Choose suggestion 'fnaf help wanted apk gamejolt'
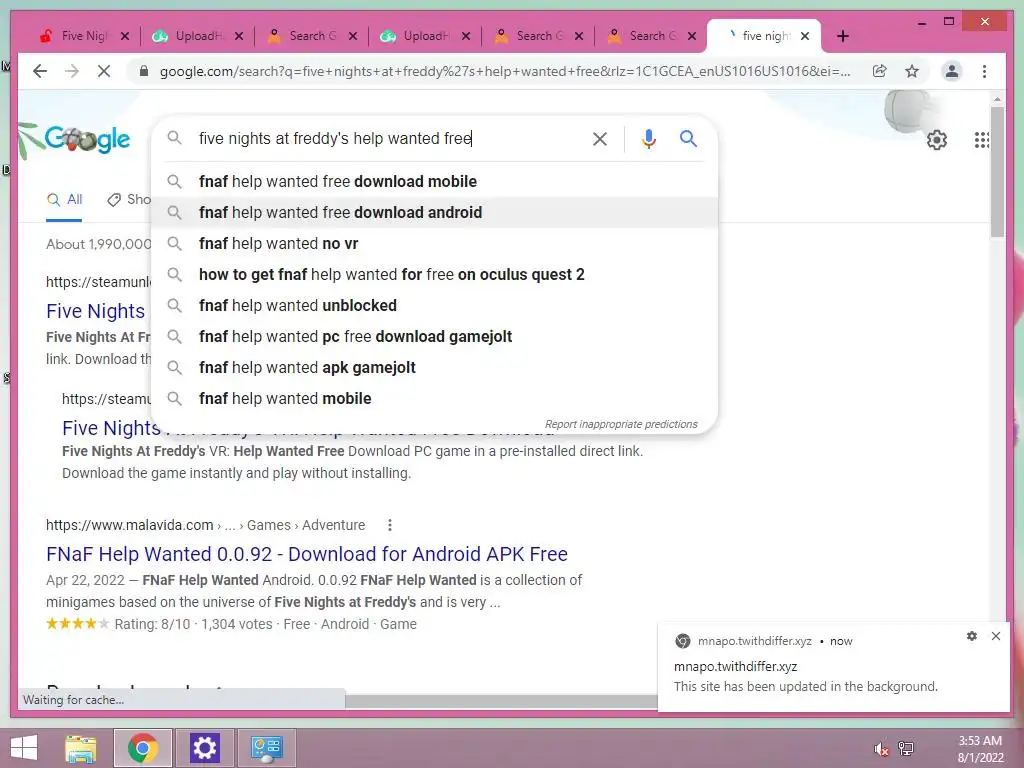 click(x=434, y=368)
